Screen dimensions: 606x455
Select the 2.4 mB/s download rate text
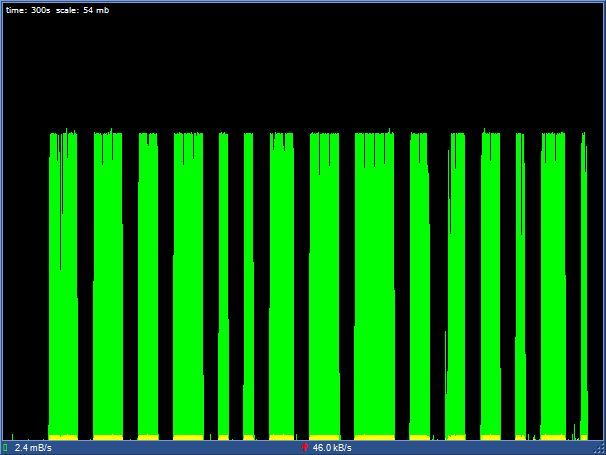pyautogui.click(x=33, y=448)
